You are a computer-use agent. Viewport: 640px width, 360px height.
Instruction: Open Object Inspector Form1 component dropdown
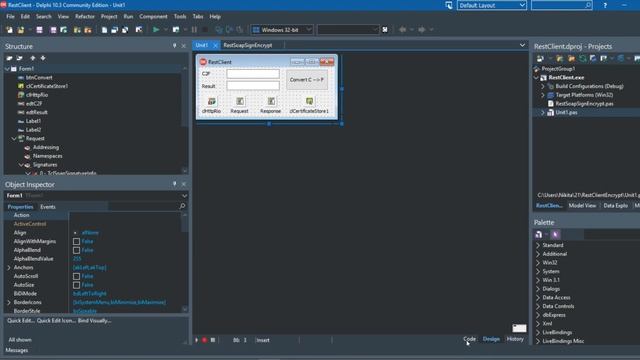click(184, 196)
